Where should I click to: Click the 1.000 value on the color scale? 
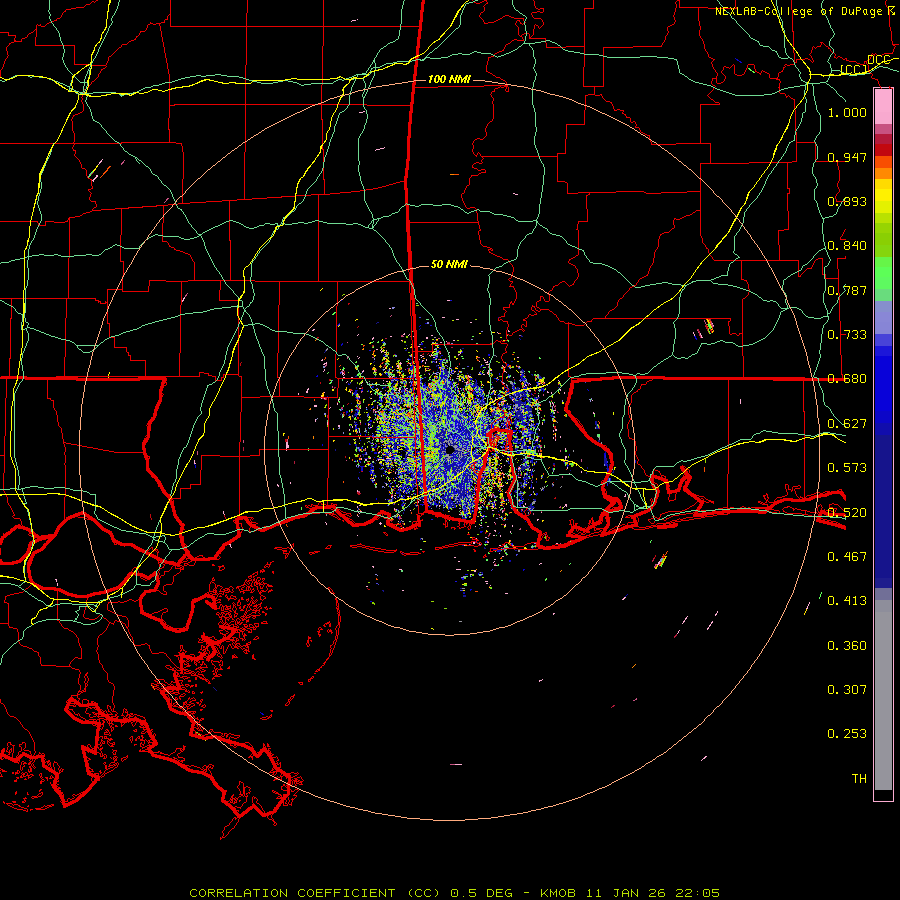(847, 112)
